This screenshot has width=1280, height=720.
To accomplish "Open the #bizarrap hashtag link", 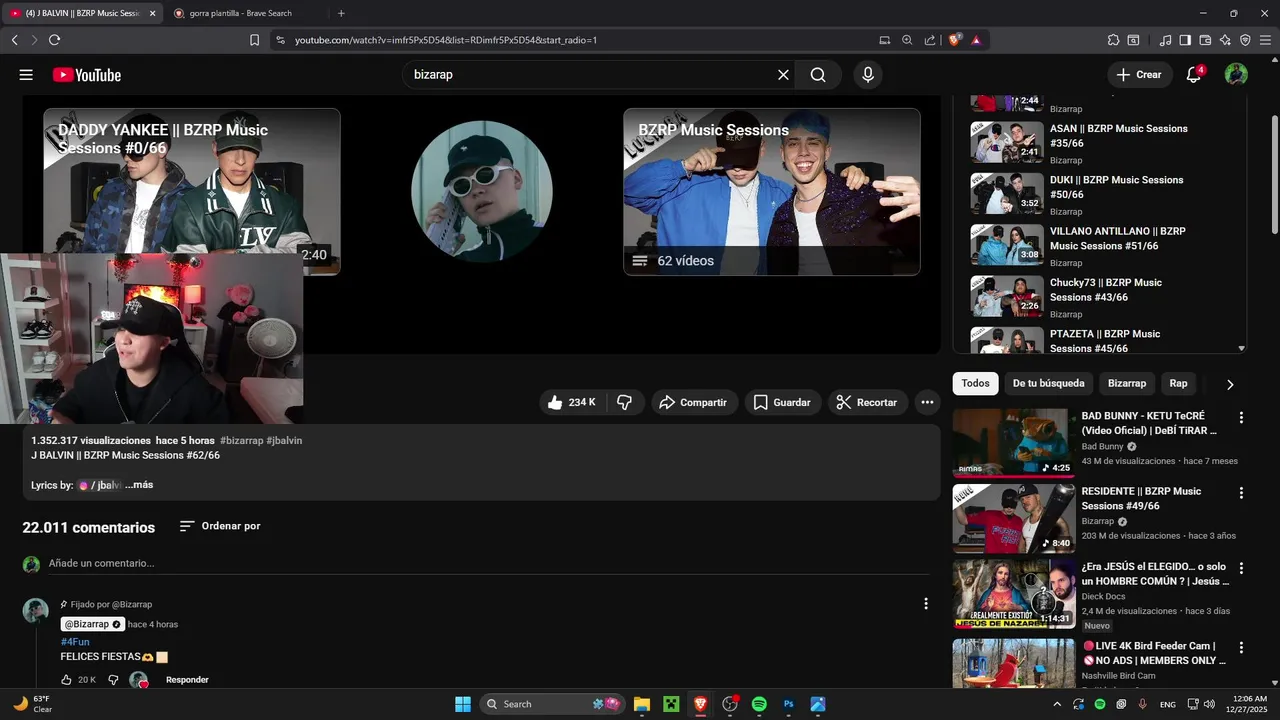I will click(x=241, y=441).
